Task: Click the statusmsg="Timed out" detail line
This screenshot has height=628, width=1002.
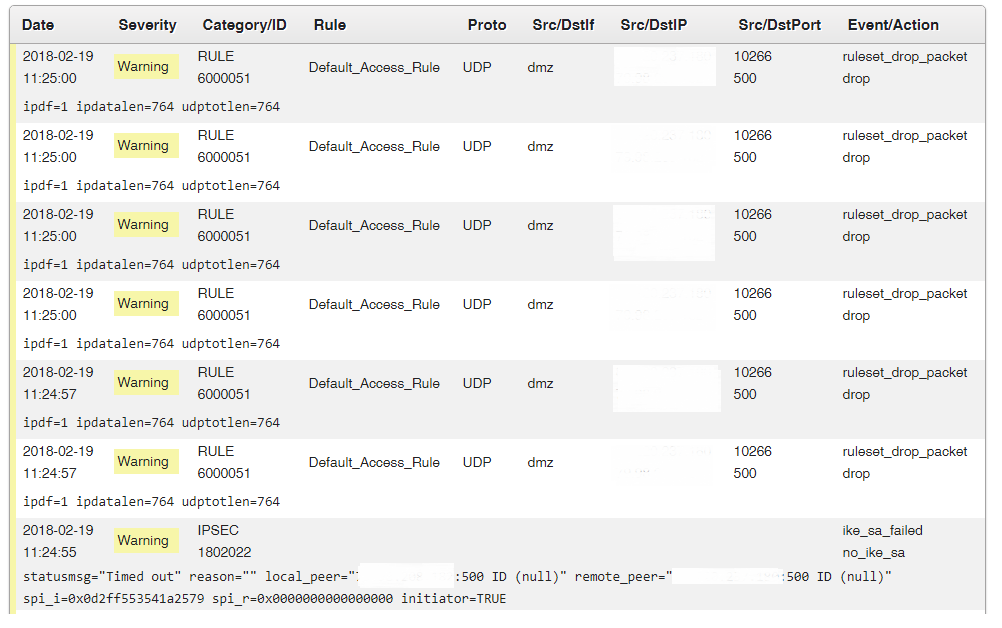Action: 457,577
